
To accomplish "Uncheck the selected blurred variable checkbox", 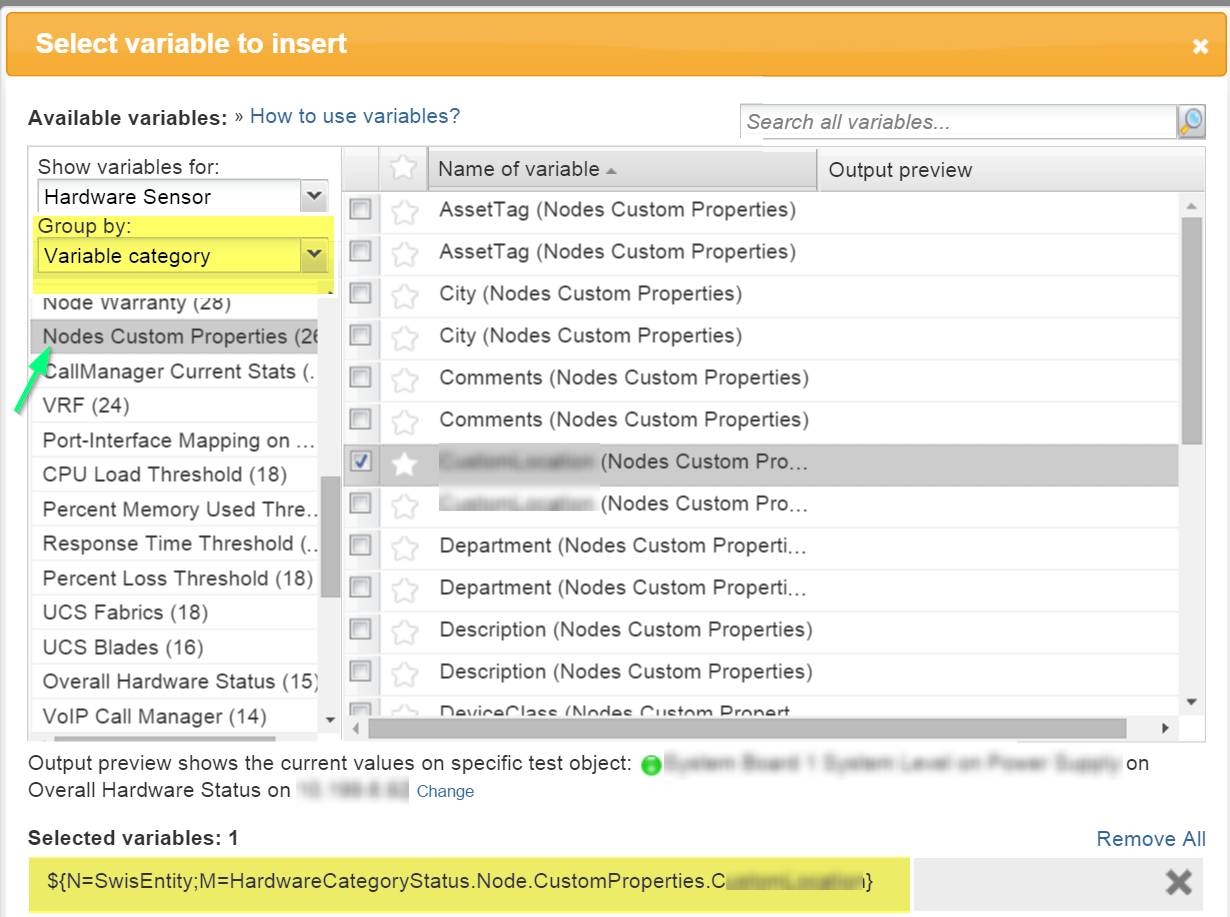I will [360, 461].
